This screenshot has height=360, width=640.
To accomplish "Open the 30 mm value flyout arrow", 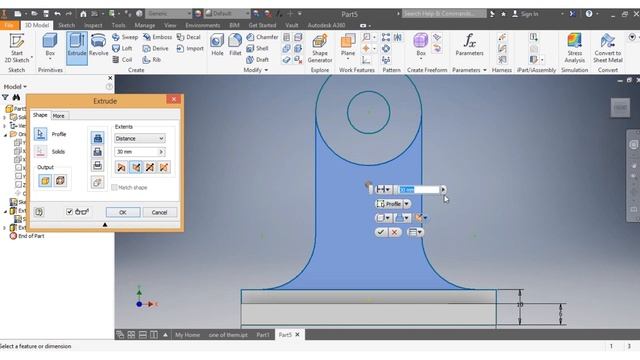I will pyautogui.click(x=161, y=152).
